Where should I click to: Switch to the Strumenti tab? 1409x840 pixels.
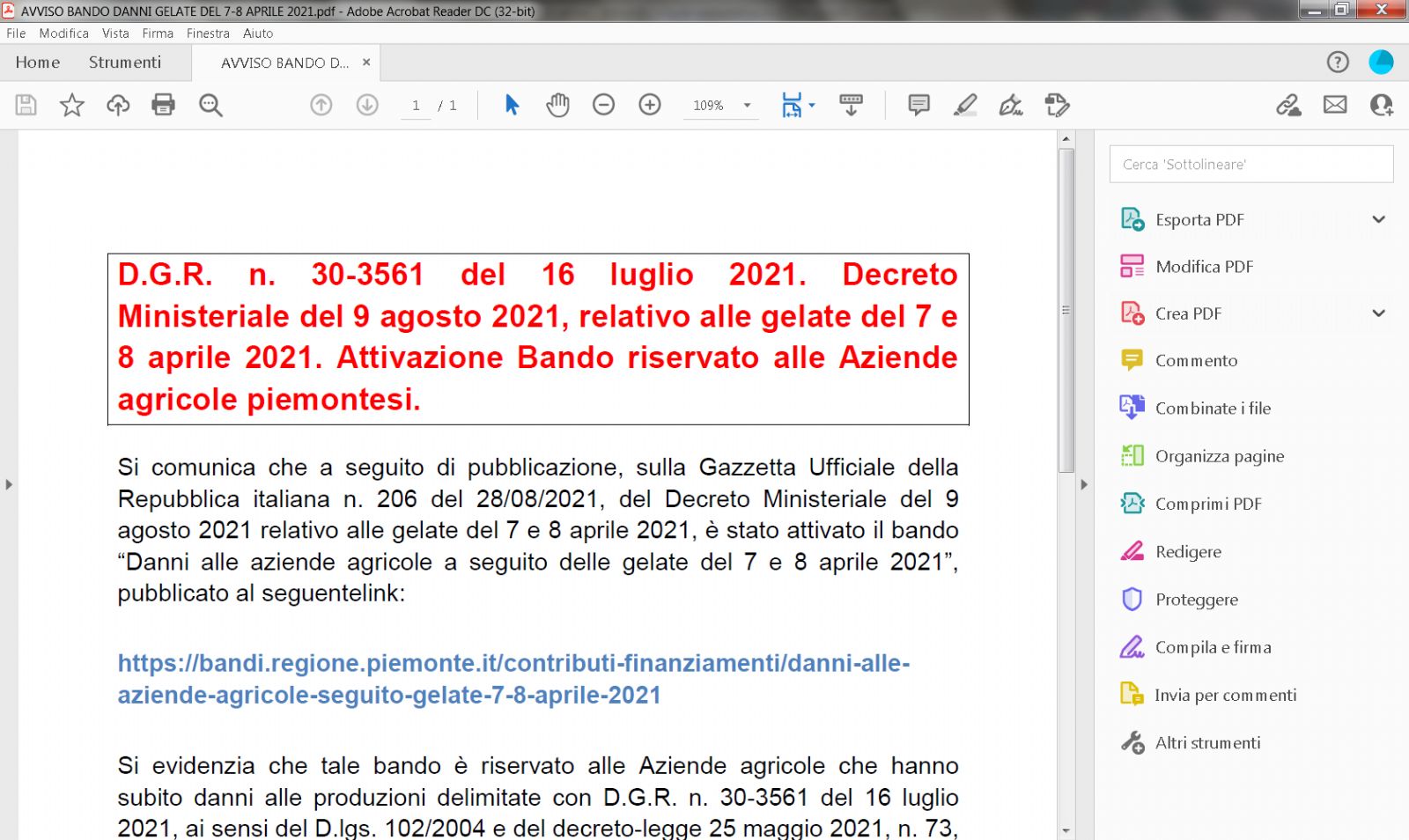tap(125, 63)
